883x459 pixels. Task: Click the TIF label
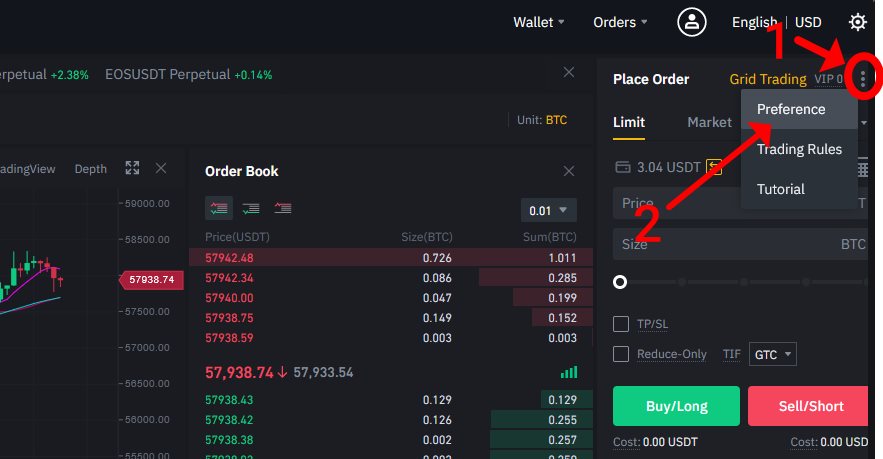(x=732, y=354)
